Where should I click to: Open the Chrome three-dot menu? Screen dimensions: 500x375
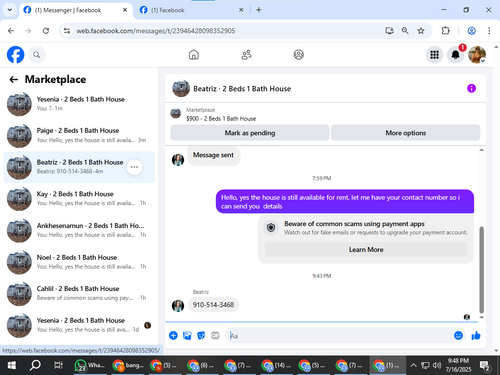click(489, 31)
